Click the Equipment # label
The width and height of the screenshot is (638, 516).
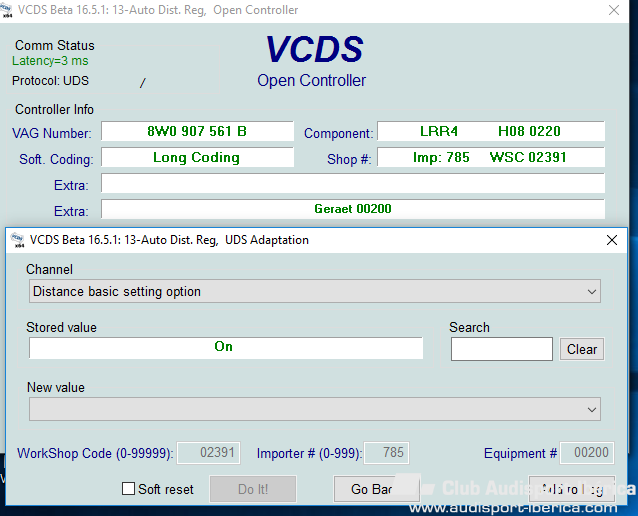(x=520, y=453)
